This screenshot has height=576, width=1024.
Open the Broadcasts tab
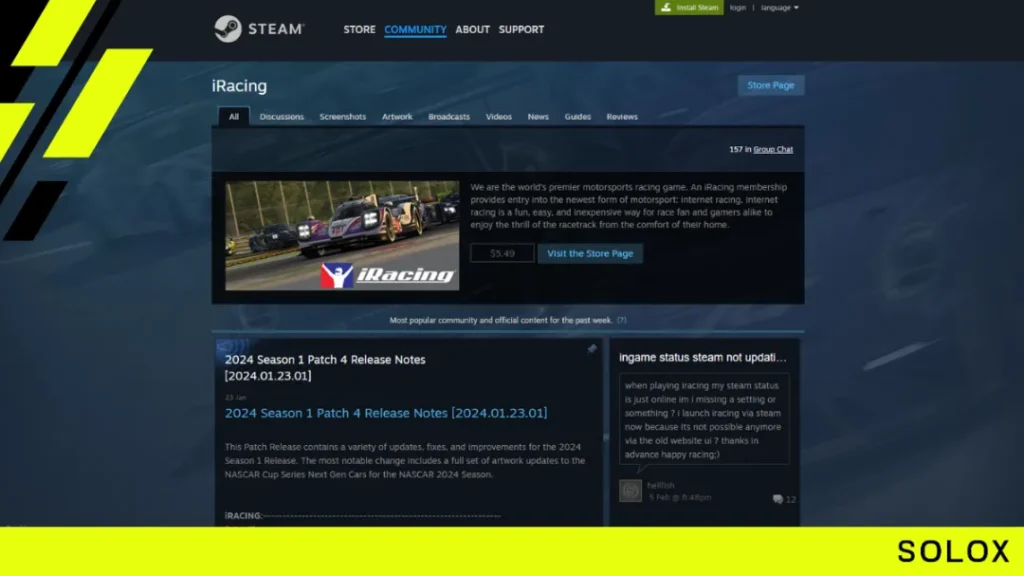pos(449,117)
